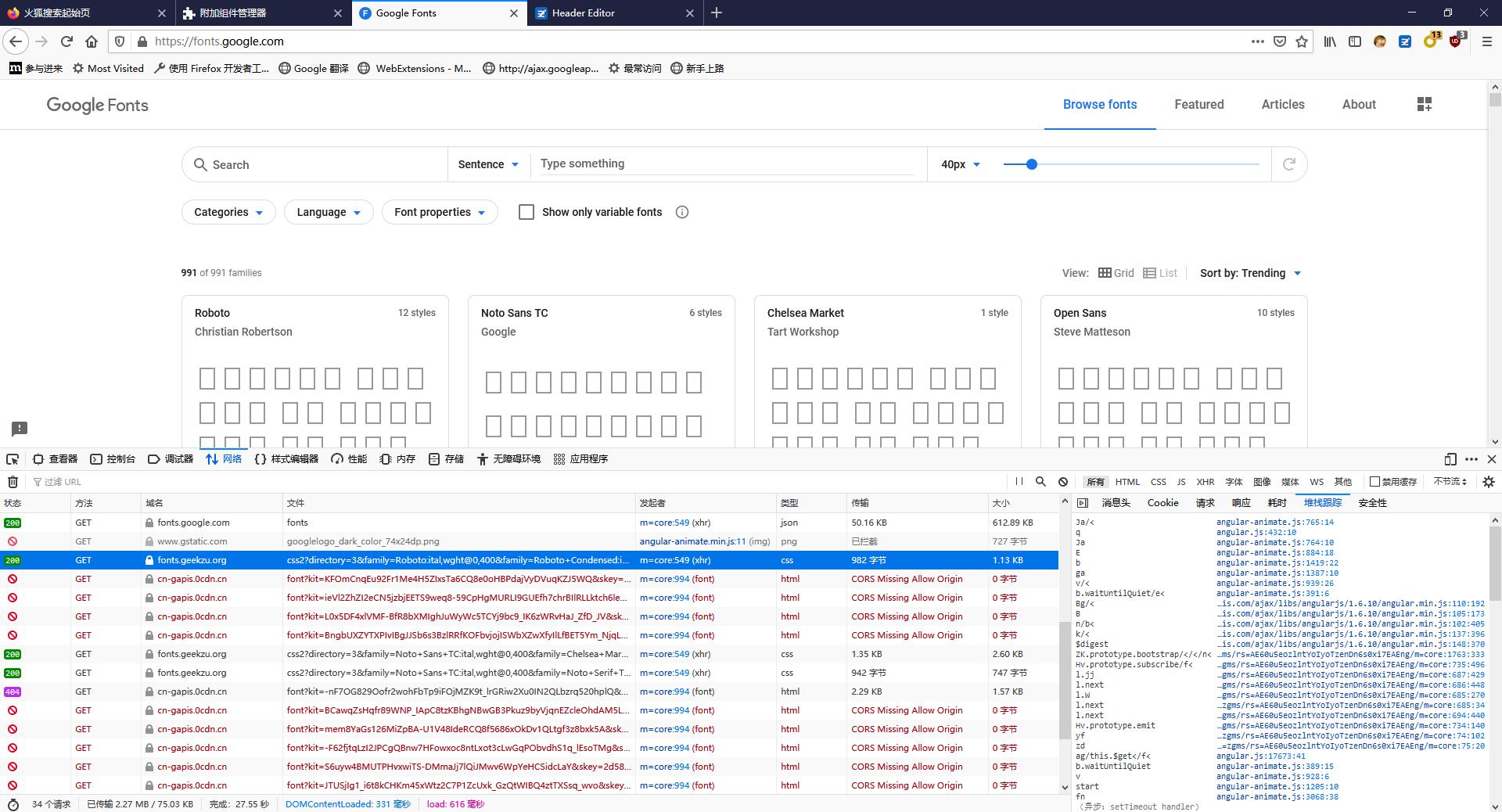Open the Firefox Library icon
Screen dimensions: 1502x812
coord(1330,41)
